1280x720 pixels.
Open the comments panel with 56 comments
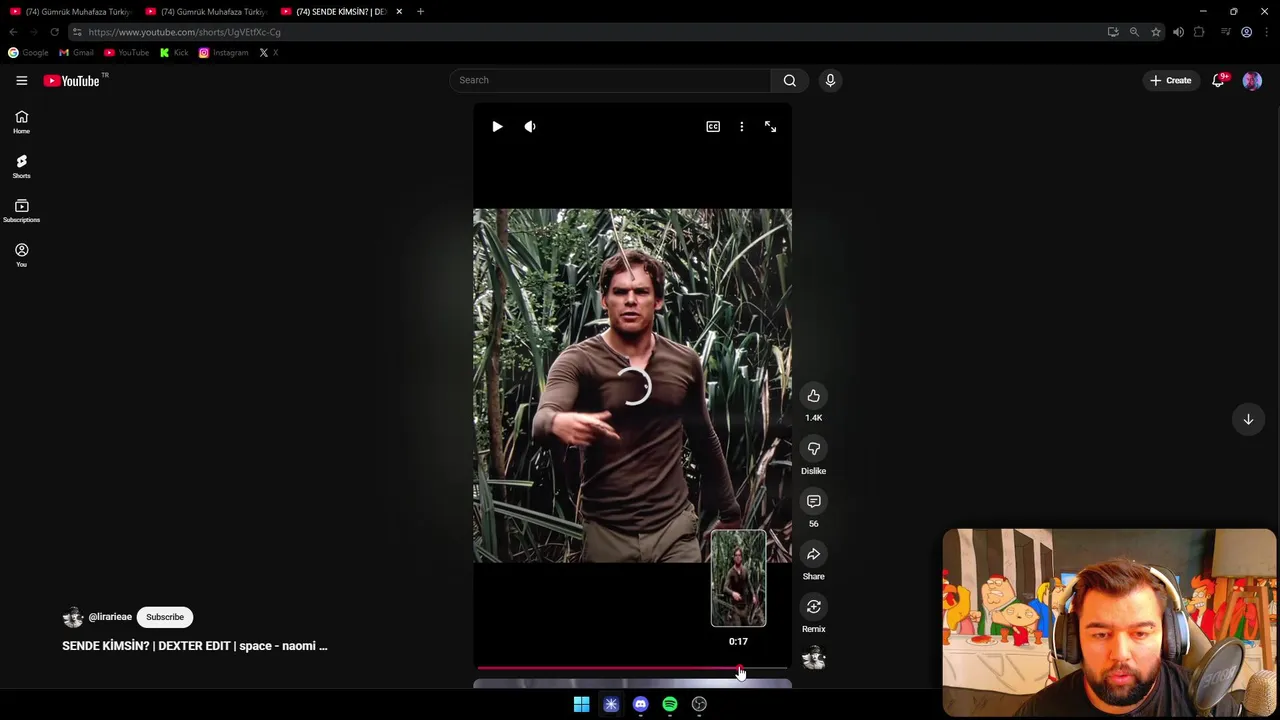pos(813,501)
